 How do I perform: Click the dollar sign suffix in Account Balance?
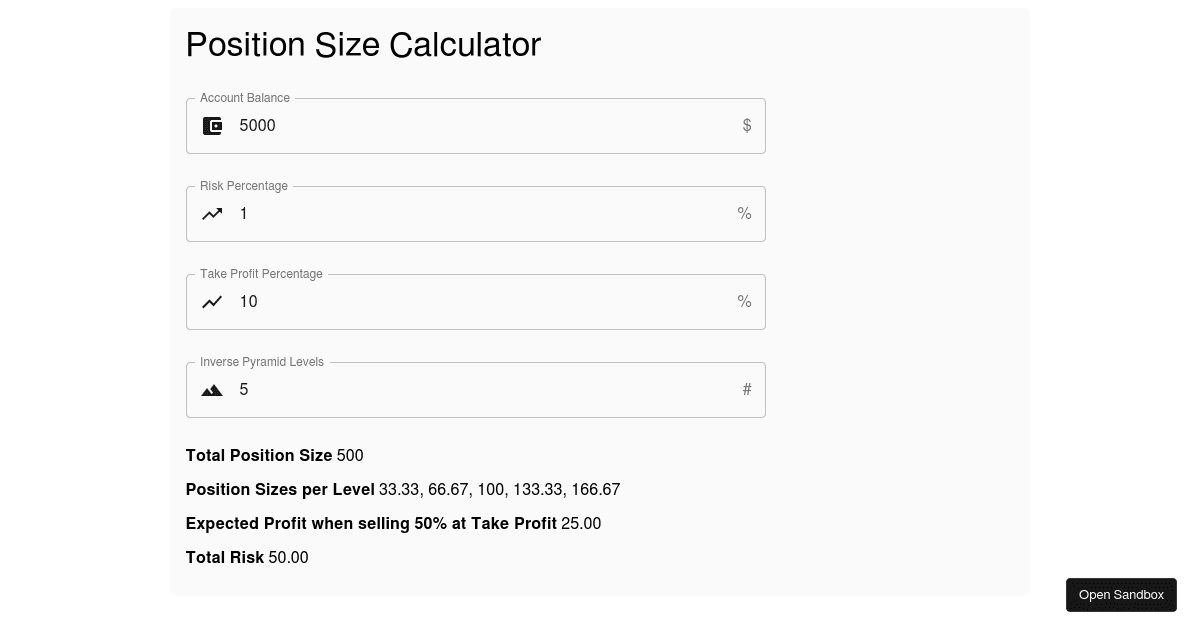(x=747, y=126)
